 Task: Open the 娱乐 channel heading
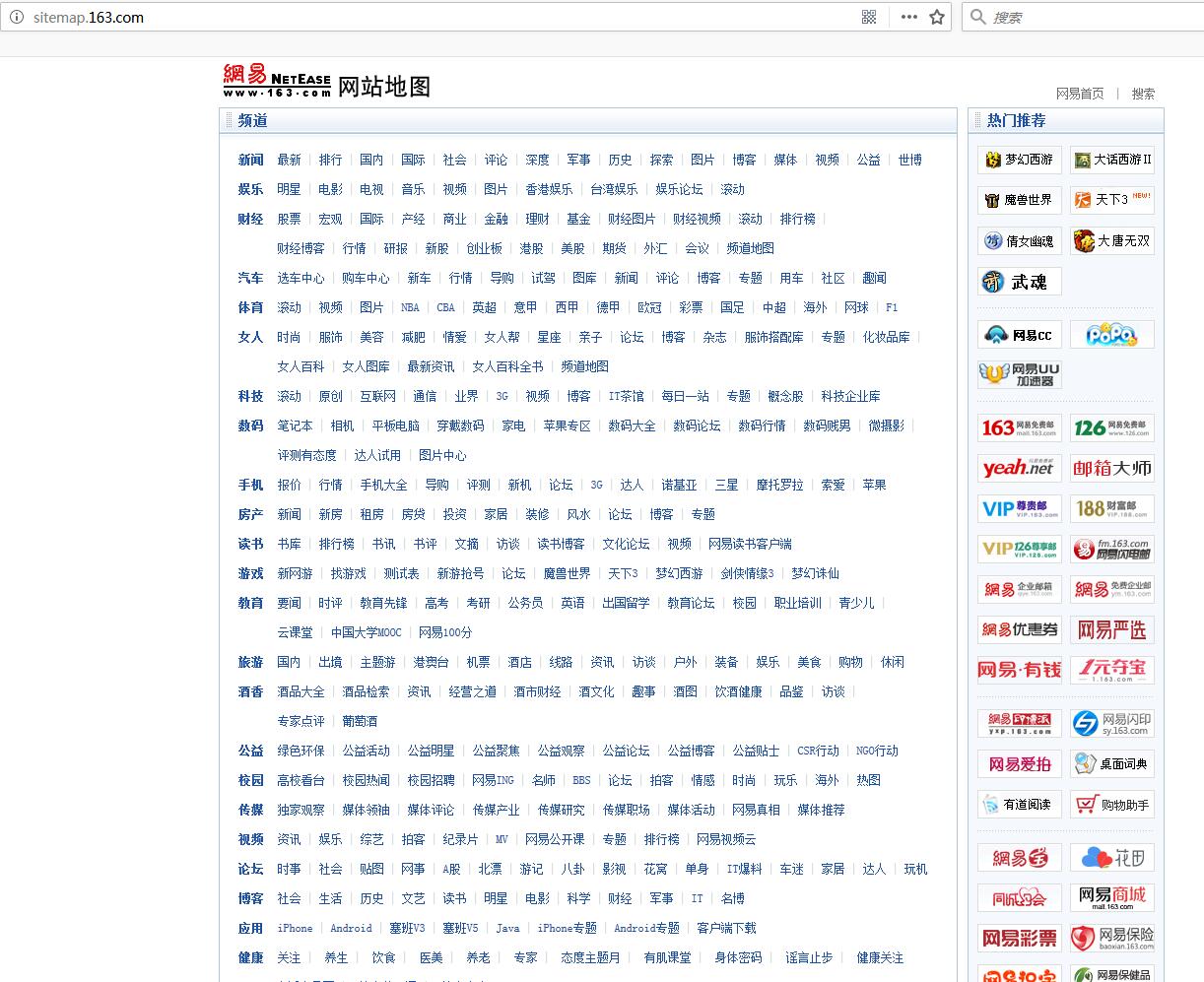click(250, 189)
